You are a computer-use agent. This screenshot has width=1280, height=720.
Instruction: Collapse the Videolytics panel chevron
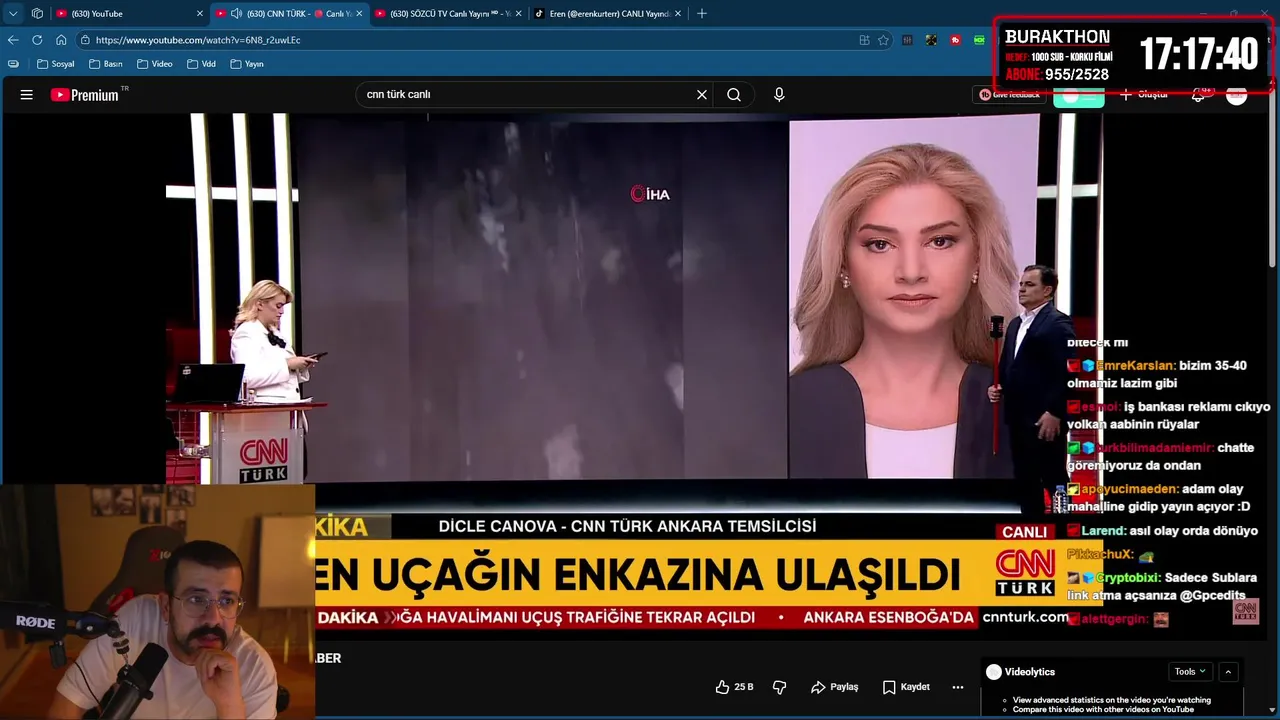(1229, 672)
